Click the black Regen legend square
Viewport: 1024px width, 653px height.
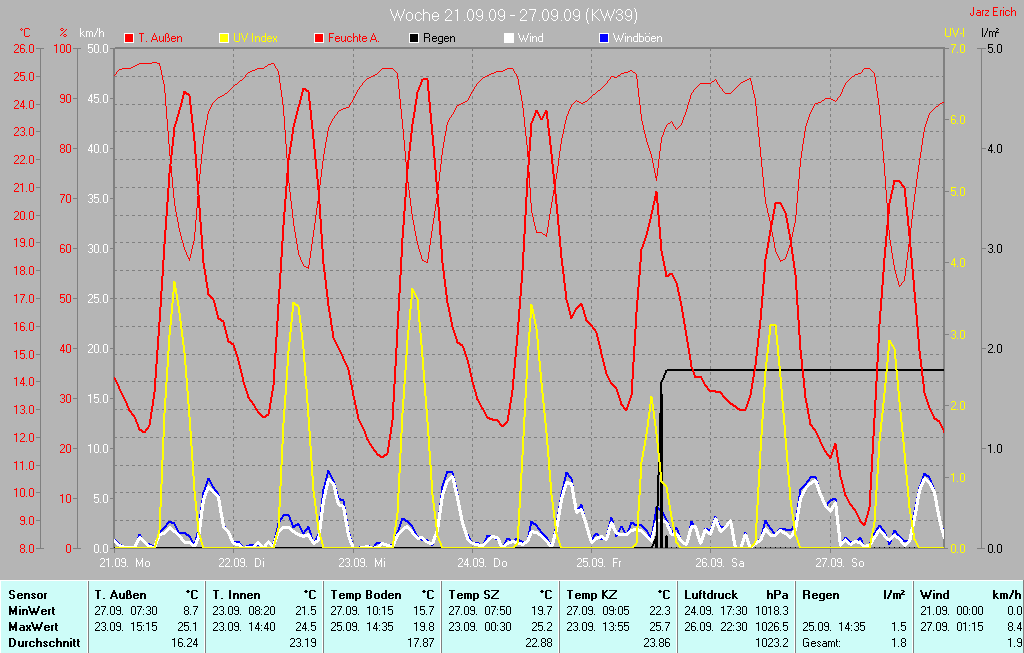click(x=414, y=38)
